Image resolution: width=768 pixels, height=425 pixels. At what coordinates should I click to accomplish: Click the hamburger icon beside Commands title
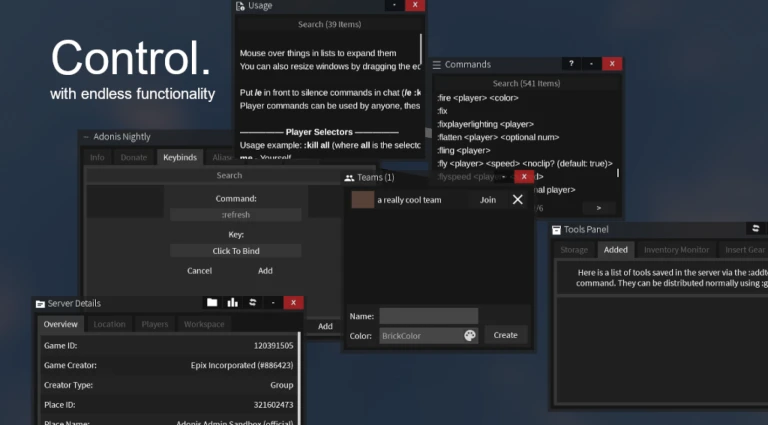(x=436, y=65)
